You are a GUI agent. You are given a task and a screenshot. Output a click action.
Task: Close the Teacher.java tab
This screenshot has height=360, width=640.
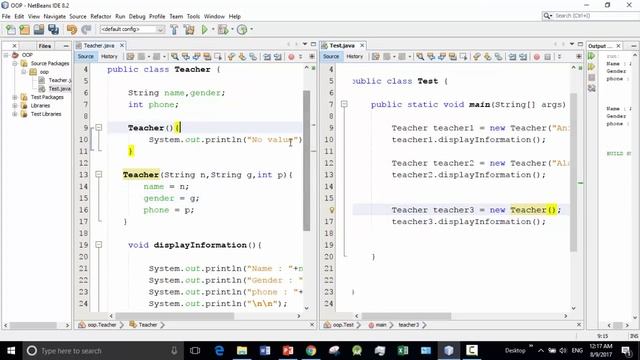(122, 45)
